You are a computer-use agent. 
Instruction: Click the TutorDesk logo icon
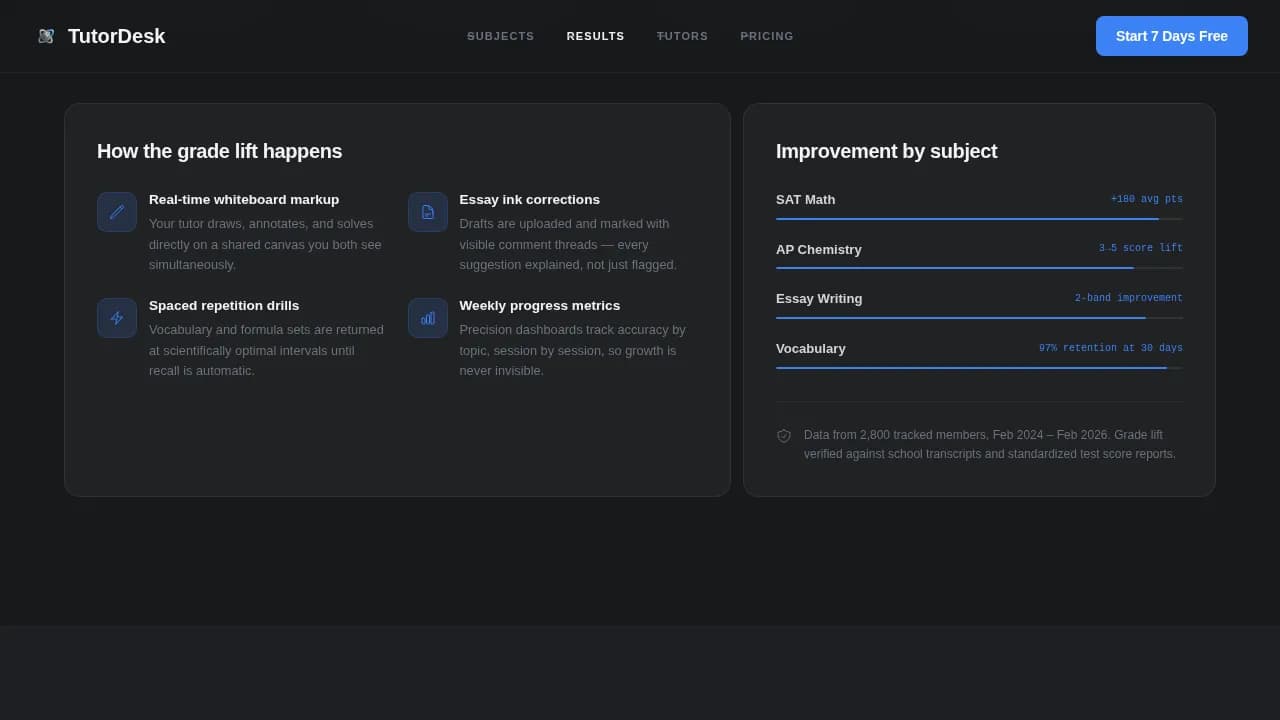46,36
